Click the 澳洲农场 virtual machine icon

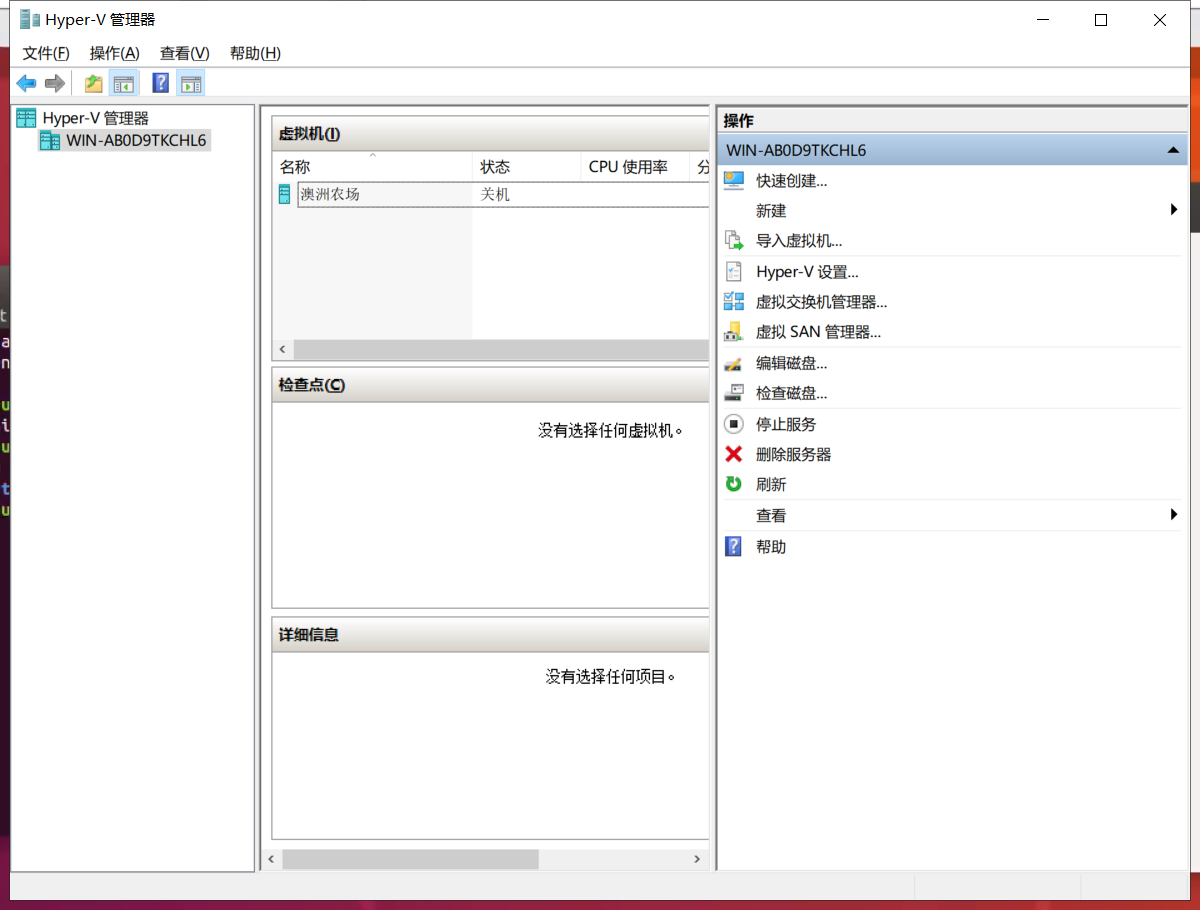point(285,194)
